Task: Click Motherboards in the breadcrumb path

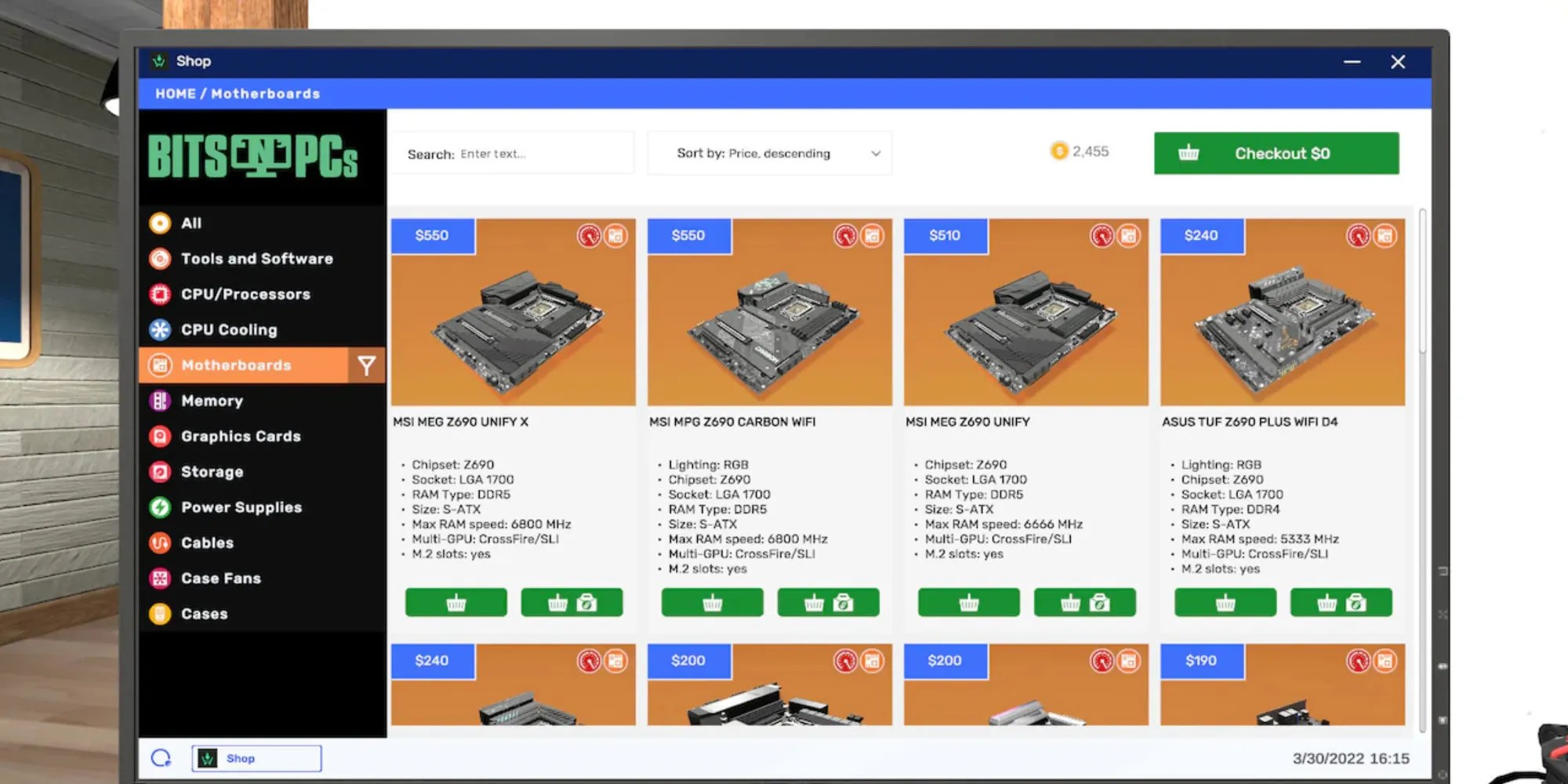Action: coord(266,93)
